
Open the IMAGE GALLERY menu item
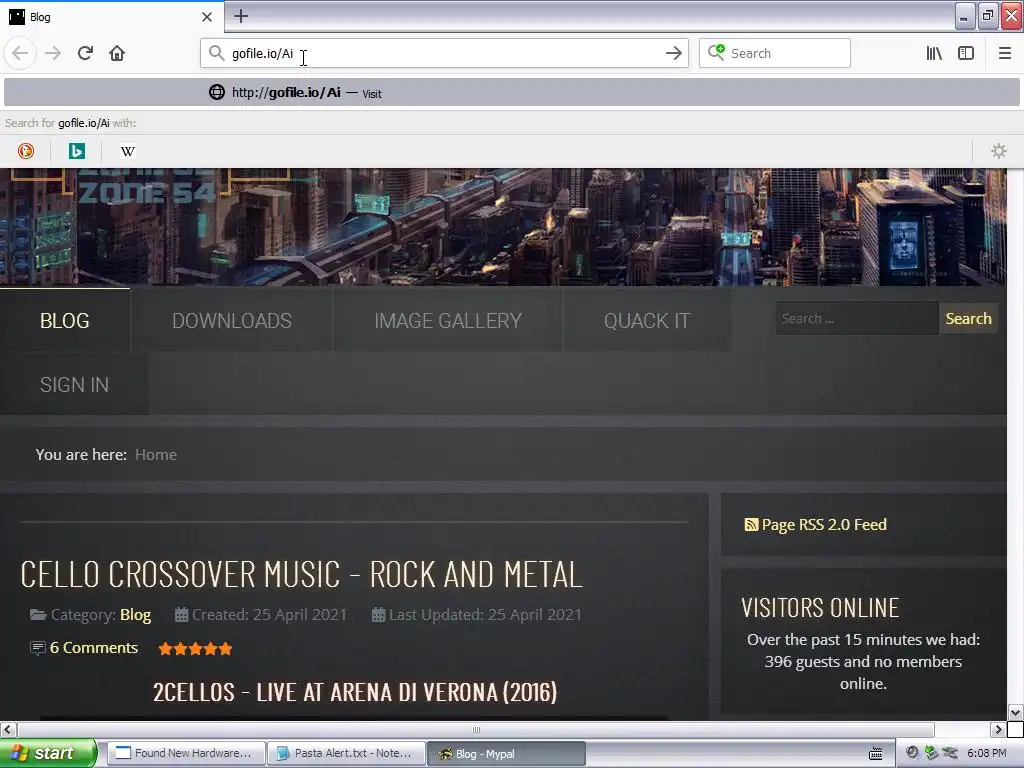[x=448, y=321]
